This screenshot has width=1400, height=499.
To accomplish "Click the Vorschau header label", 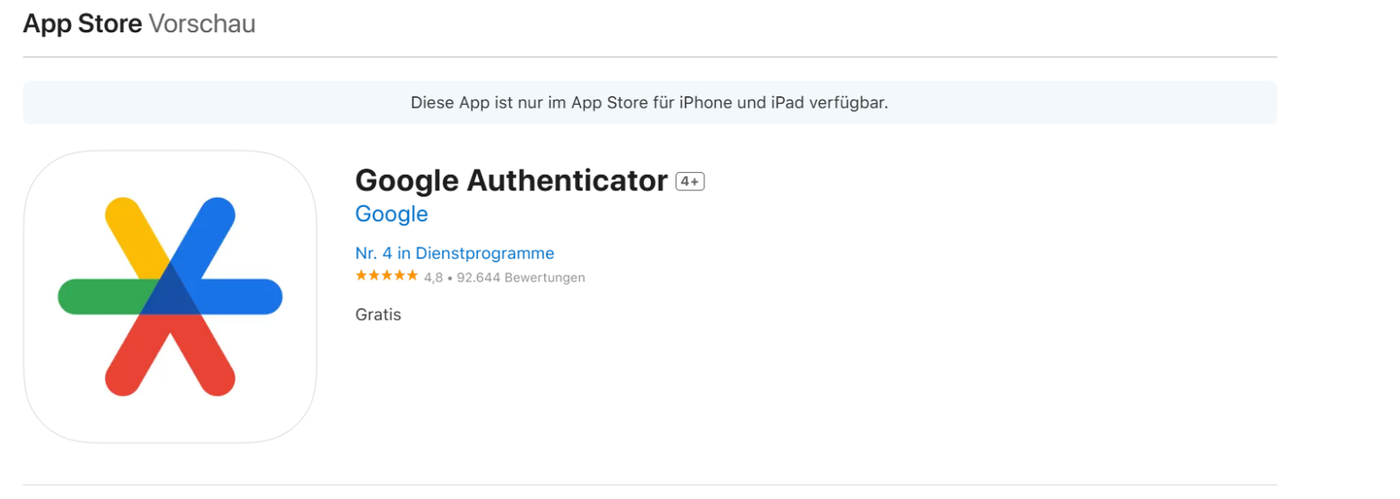I will (x=202, y=24).
